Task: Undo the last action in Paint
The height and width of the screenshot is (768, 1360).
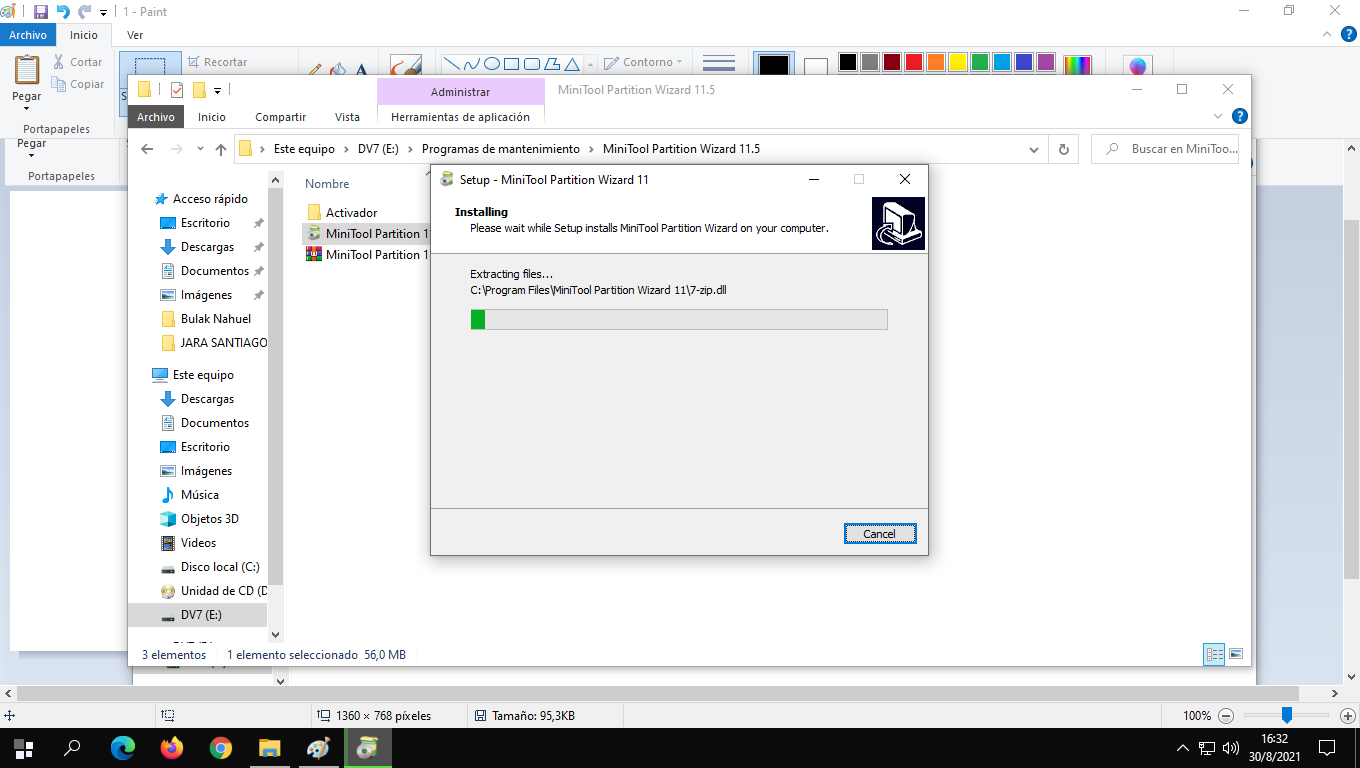Action: 63,12
